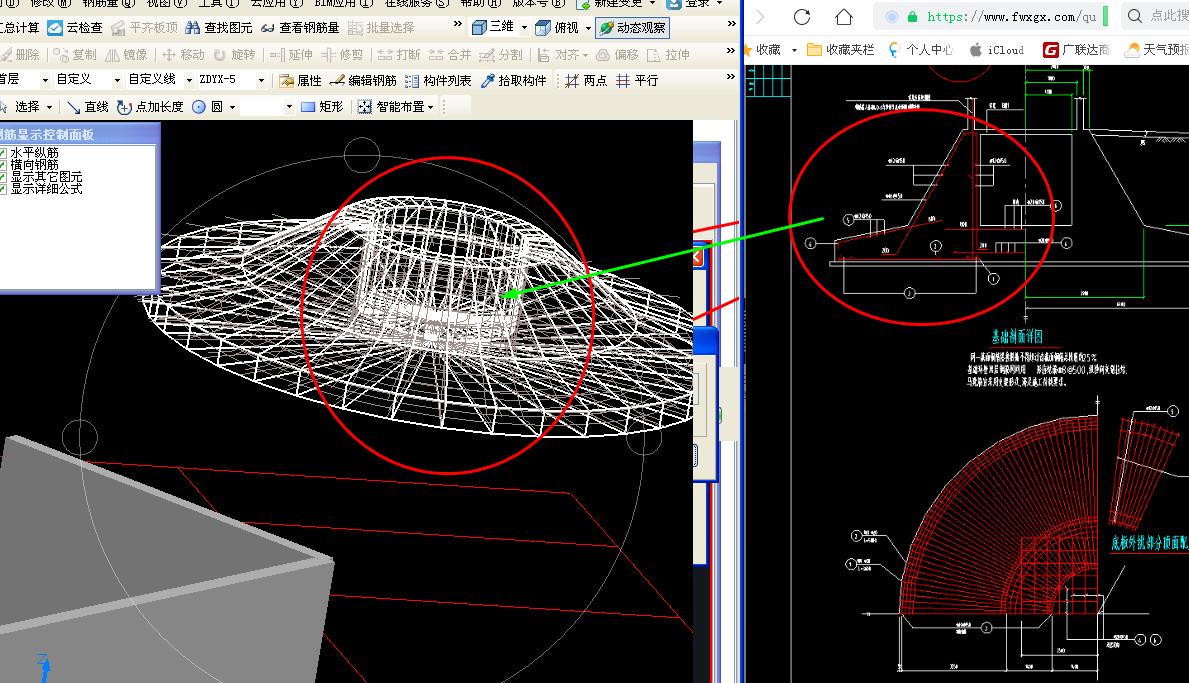Viewport: 1189px width, 683px height.
Task: Toggle the 横向钢筋 checkbox
Action: point(3,164)
